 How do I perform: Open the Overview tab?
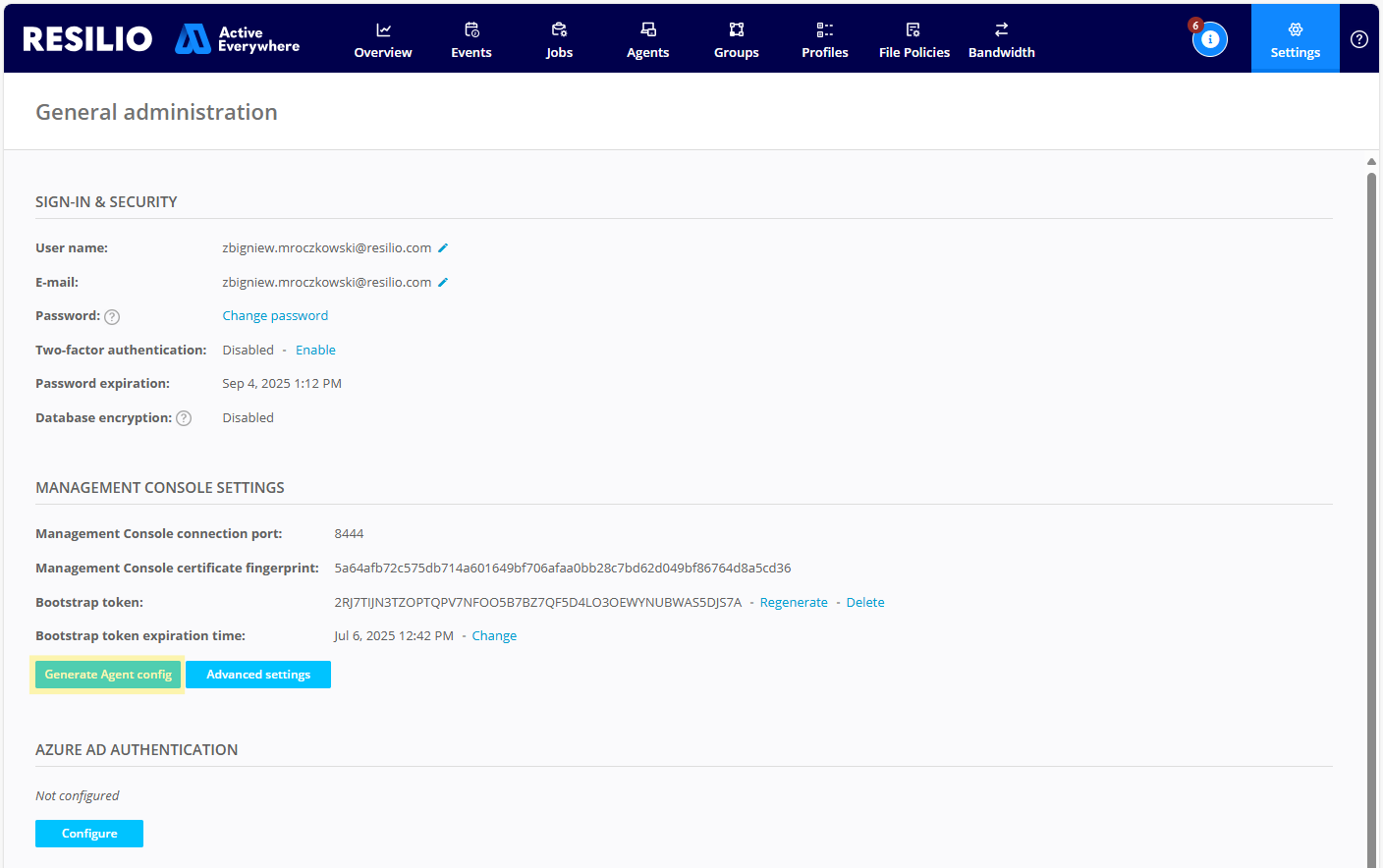pos(383,40)
